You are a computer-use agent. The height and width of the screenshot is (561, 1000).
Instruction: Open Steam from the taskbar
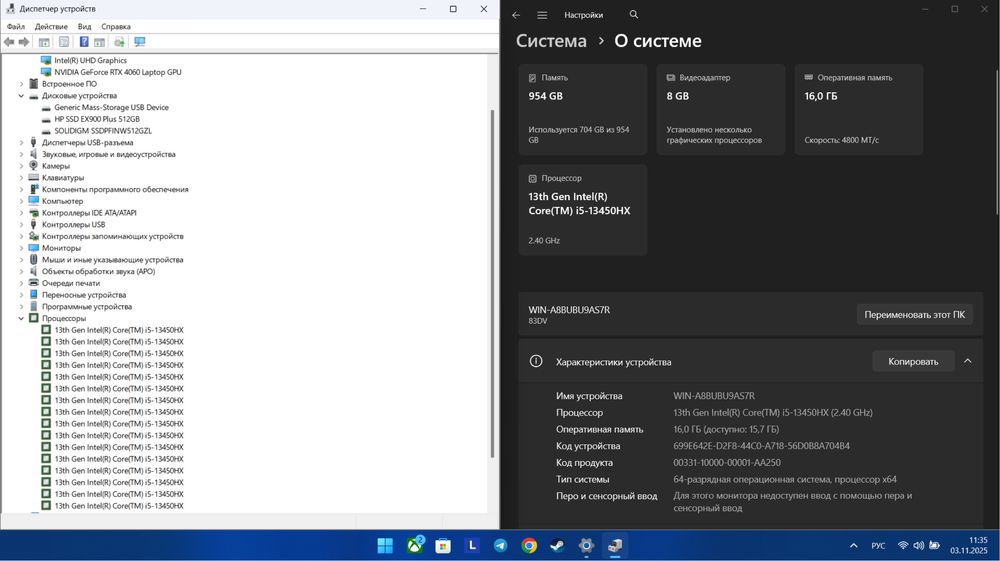(x=557, y=546)
